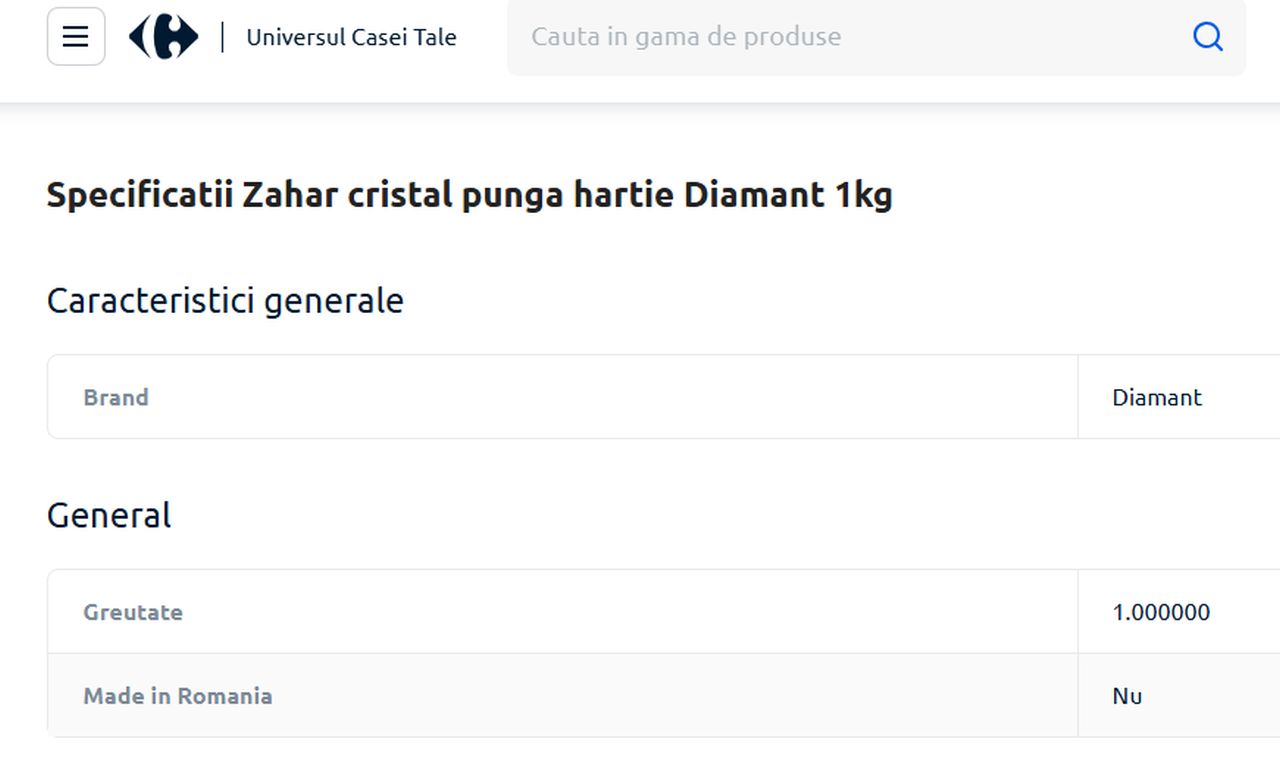Select the Diamant brand value
The image size is (1280, 766).
click(1157, 397)
